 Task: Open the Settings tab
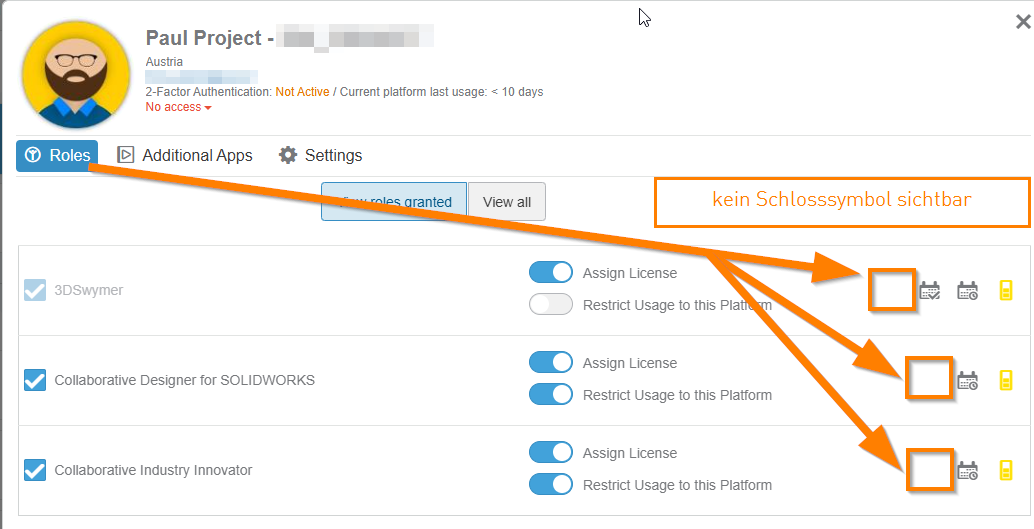(320, 155)
